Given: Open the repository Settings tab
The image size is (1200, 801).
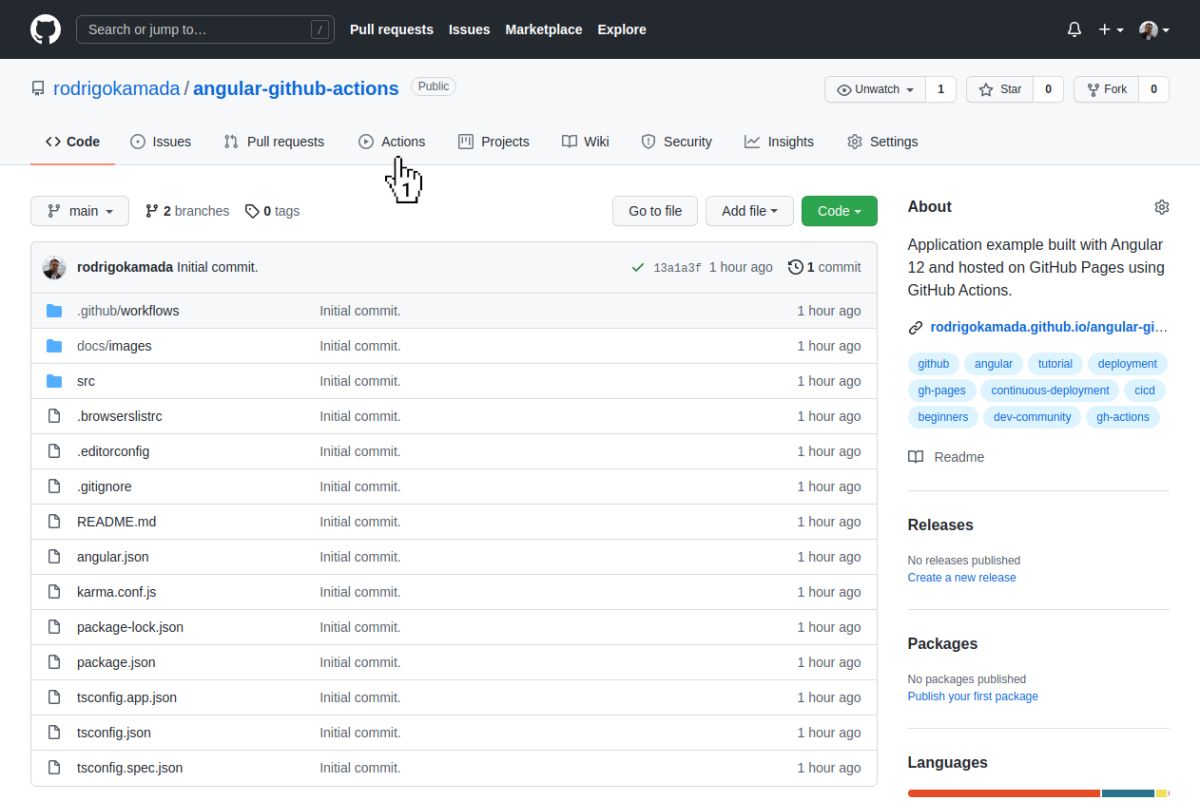Looking at the screenshot, I should point(882,142).
